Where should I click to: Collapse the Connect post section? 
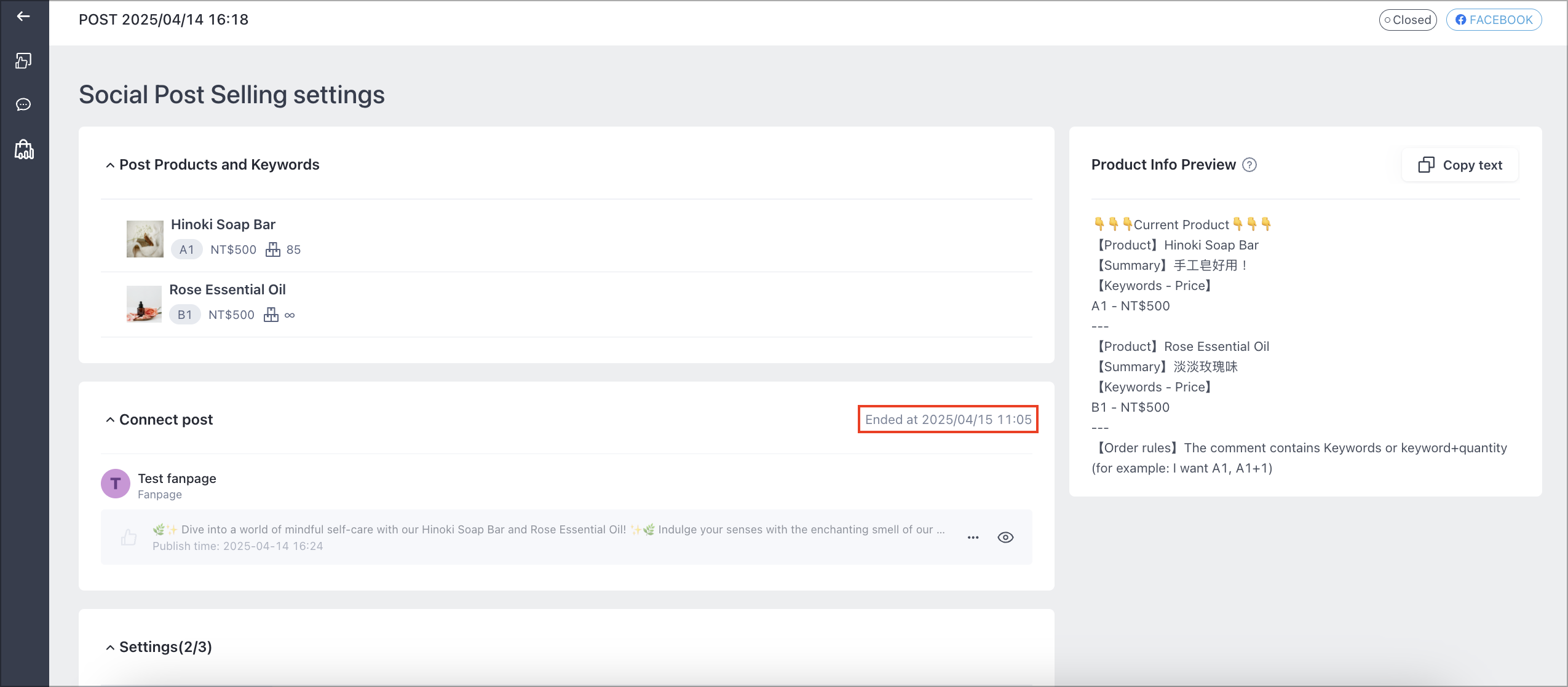[x=110, y=420]
